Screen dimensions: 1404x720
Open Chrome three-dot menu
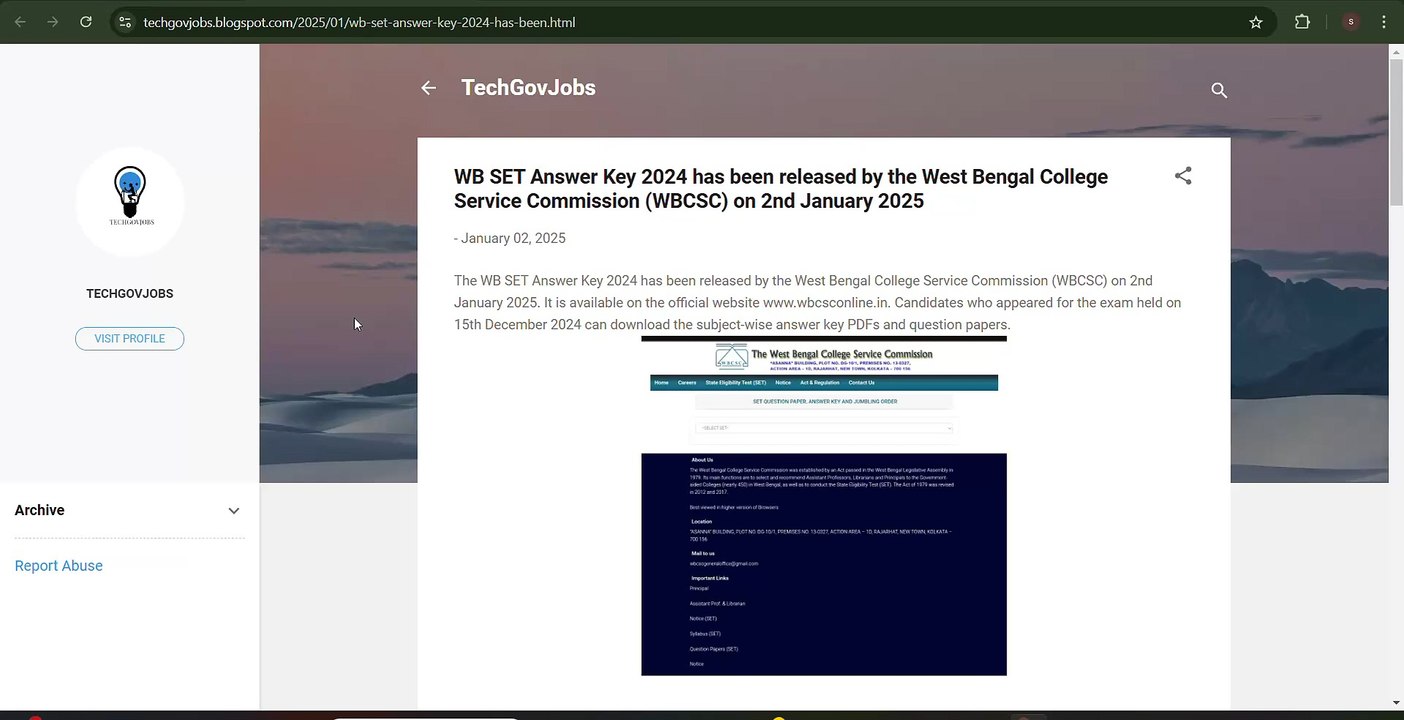coord(1384,22)
